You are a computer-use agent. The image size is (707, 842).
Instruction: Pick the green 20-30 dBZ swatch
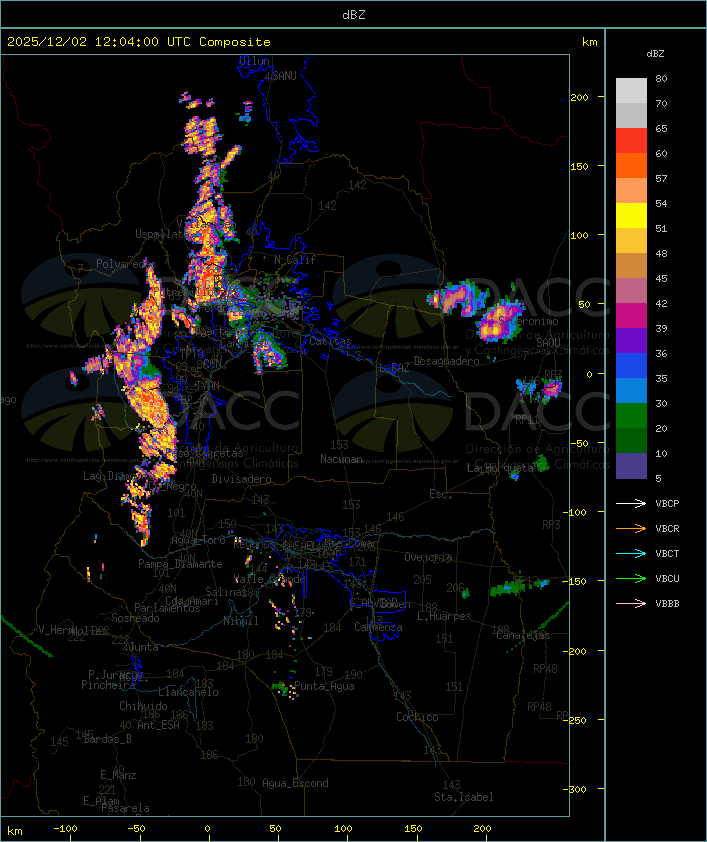point(631,416)
